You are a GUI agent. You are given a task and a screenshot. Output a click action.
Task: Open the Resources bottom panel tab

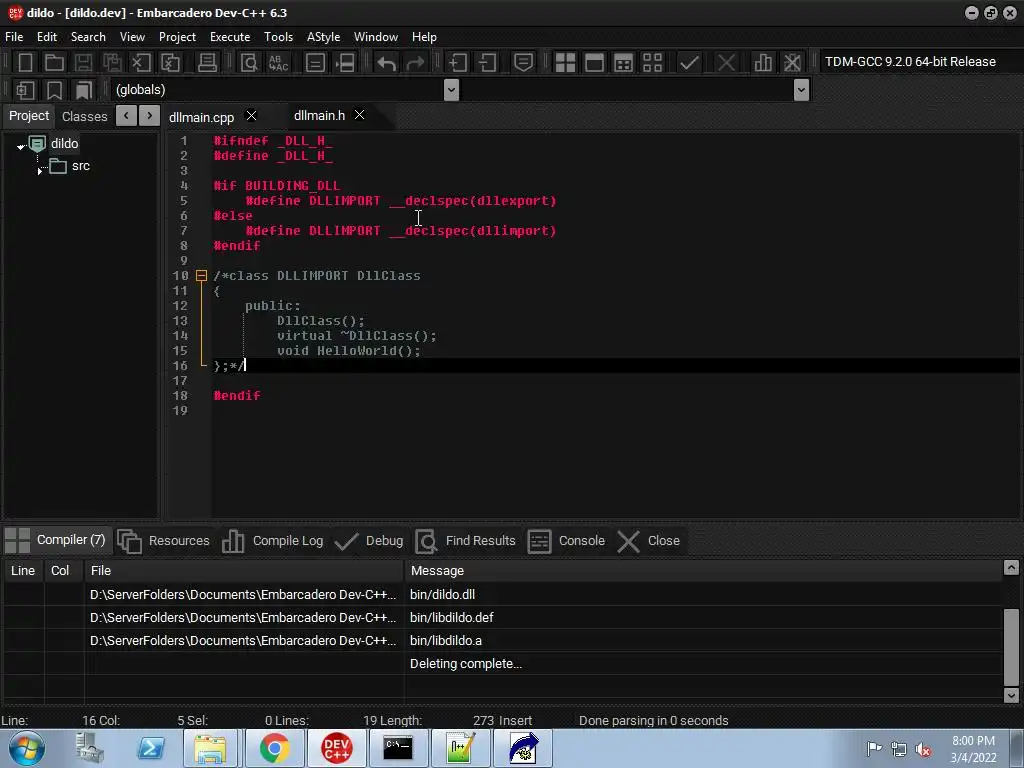coord(163,541)
